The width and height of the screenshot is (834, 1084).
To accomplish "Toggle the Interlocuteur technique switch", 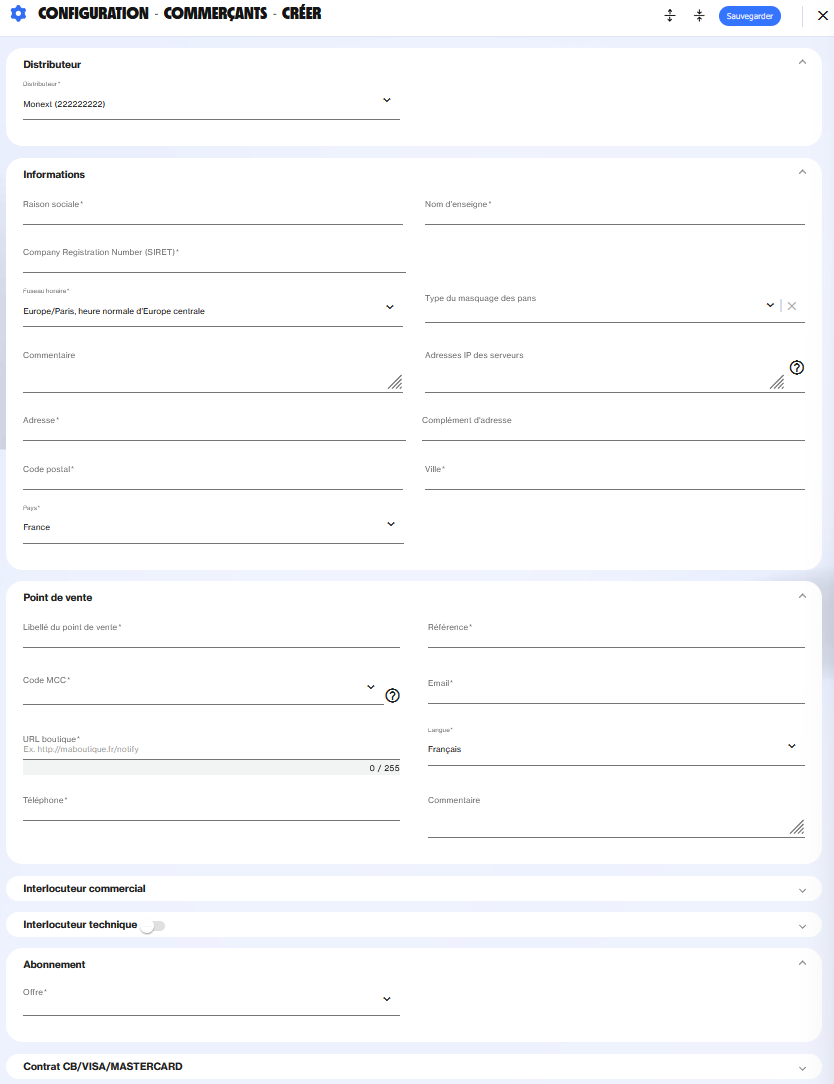I will 152,926.
